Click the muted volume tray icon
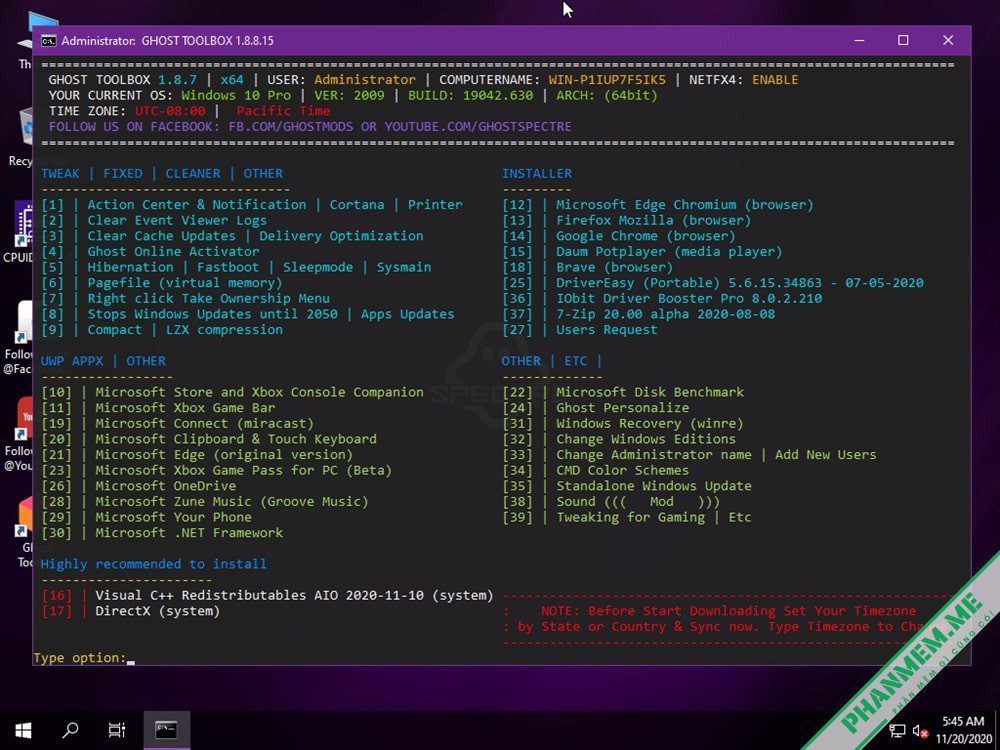 920,731
